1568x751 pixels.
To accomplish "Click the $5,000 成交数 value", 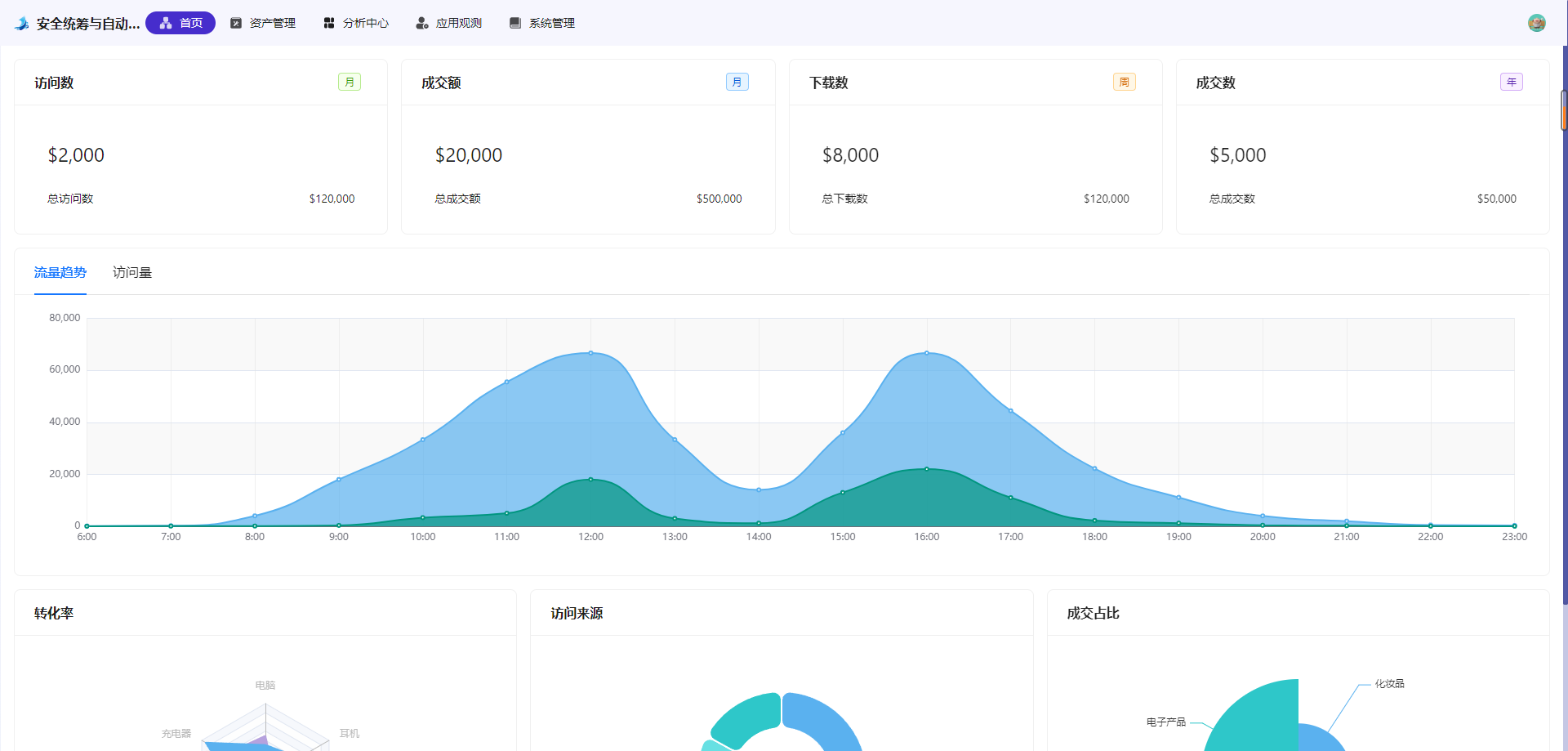I will coord(1238,155).
